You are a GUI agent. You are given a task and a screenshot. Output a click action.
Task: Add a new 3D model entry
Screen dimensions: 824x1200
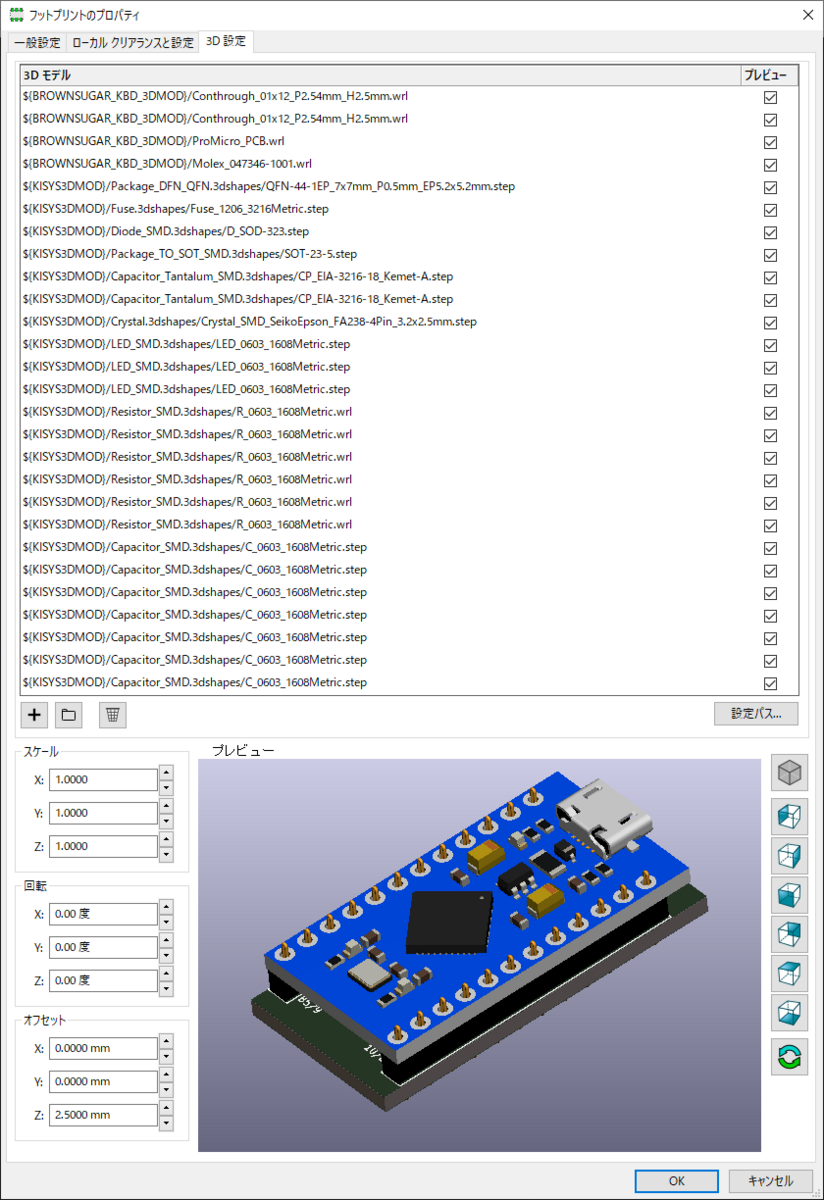(x=33, y=714)
